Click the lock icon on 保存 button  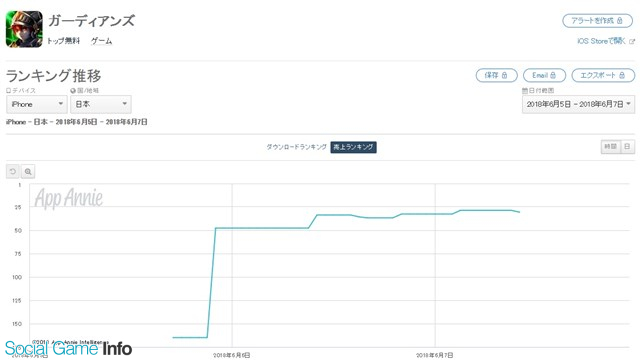point(504,75)
